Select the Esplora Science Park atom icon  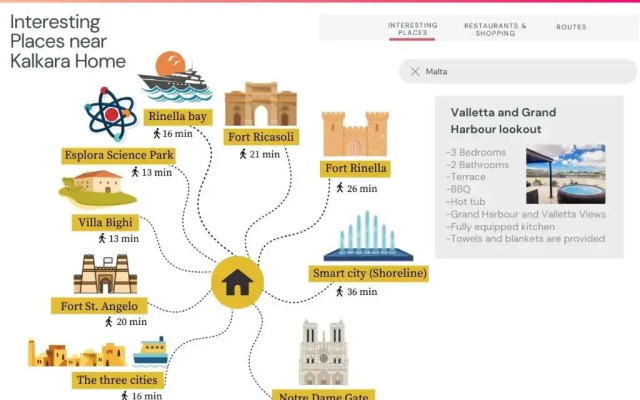coord(110,113)
